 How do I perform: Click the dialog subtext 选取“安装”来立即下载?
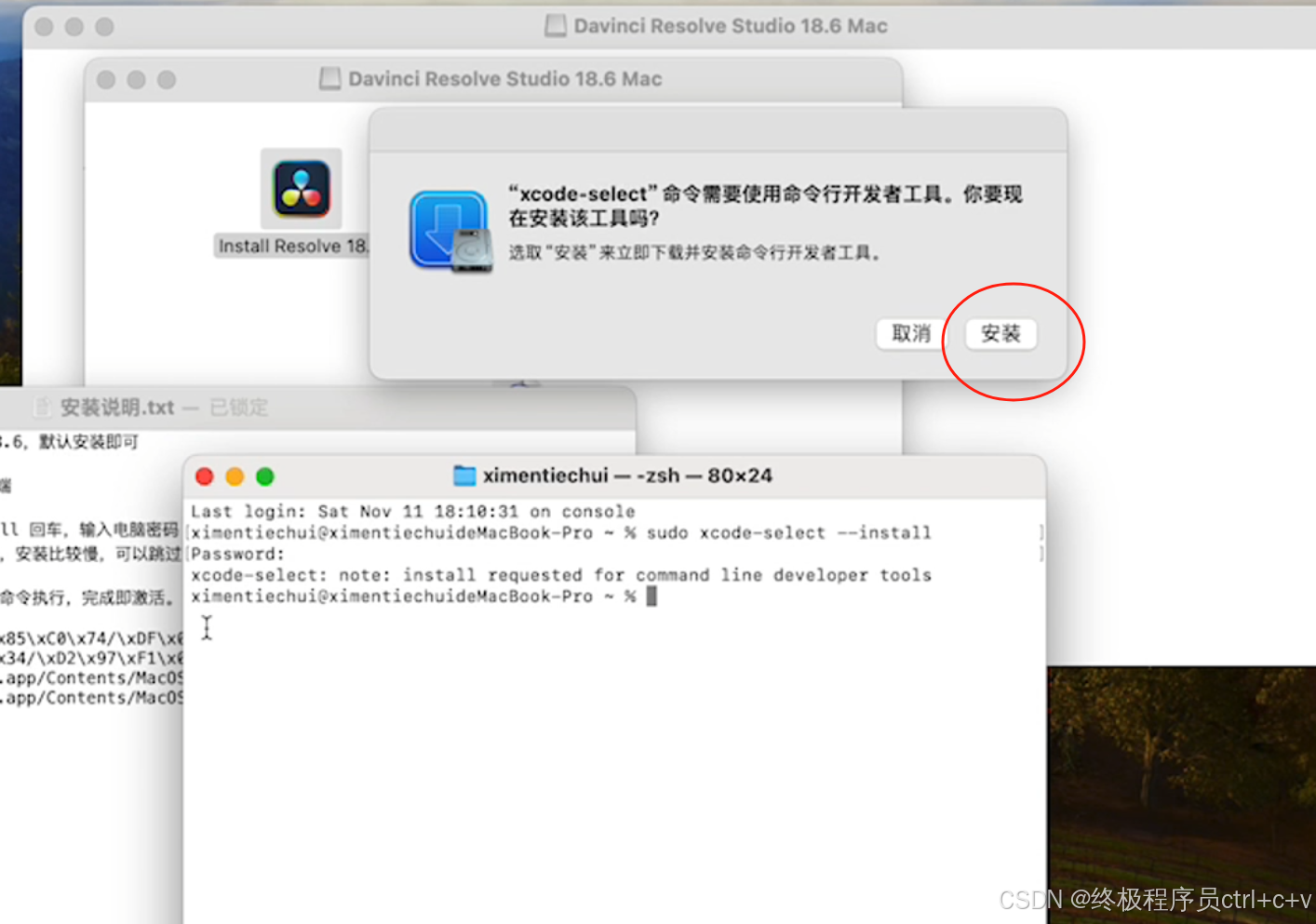694,253
